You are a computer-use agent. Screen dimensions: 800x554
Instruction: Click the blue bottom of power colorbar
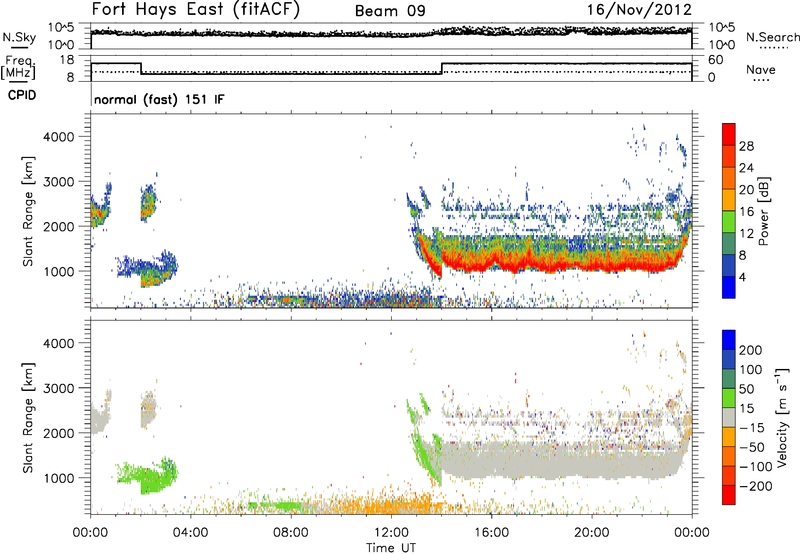[x=729, y=289]
